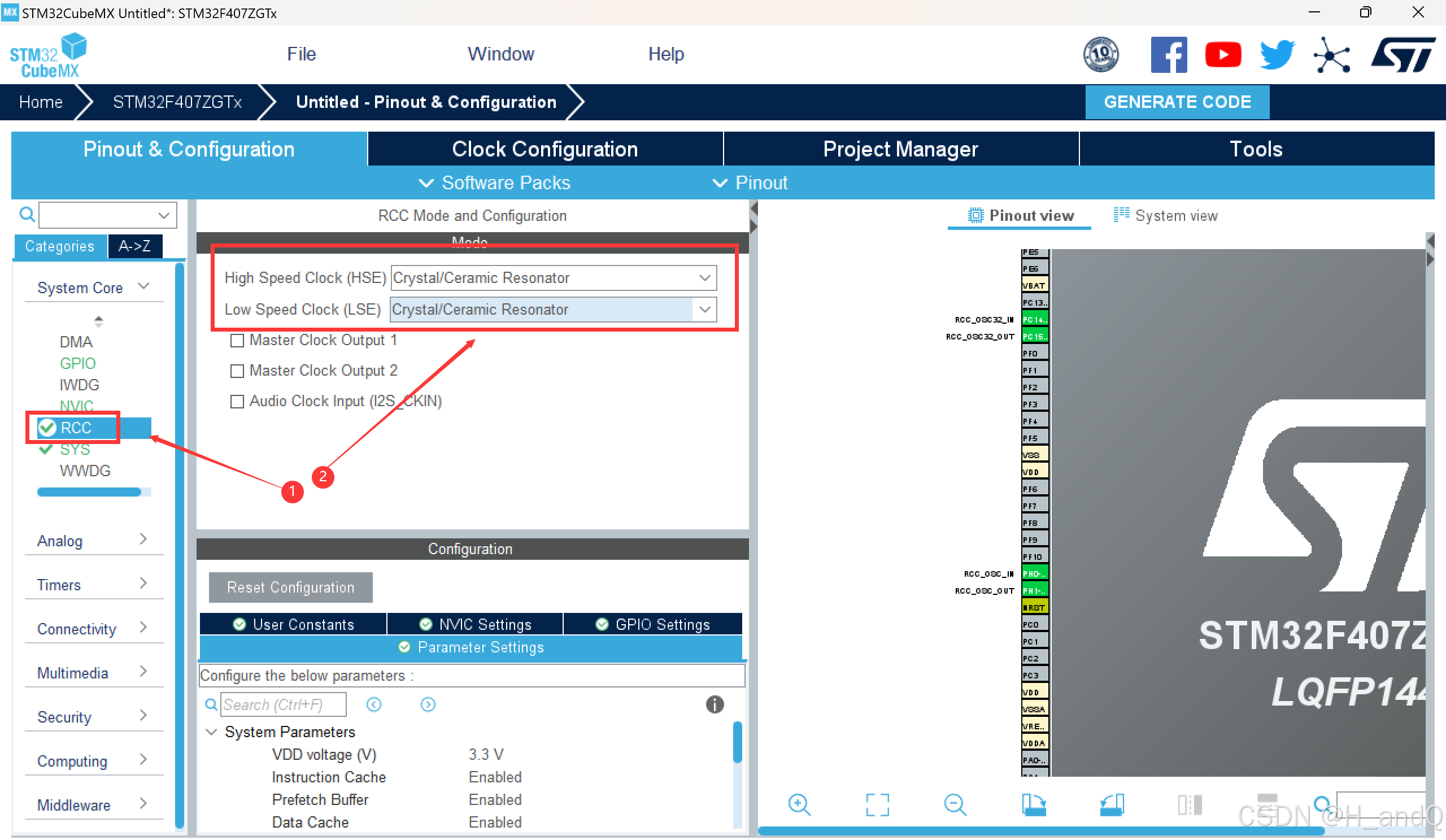Select the A->Z sorting tab
The height and width of the screenshot is (840, 1446).
[x=135, y=247]
